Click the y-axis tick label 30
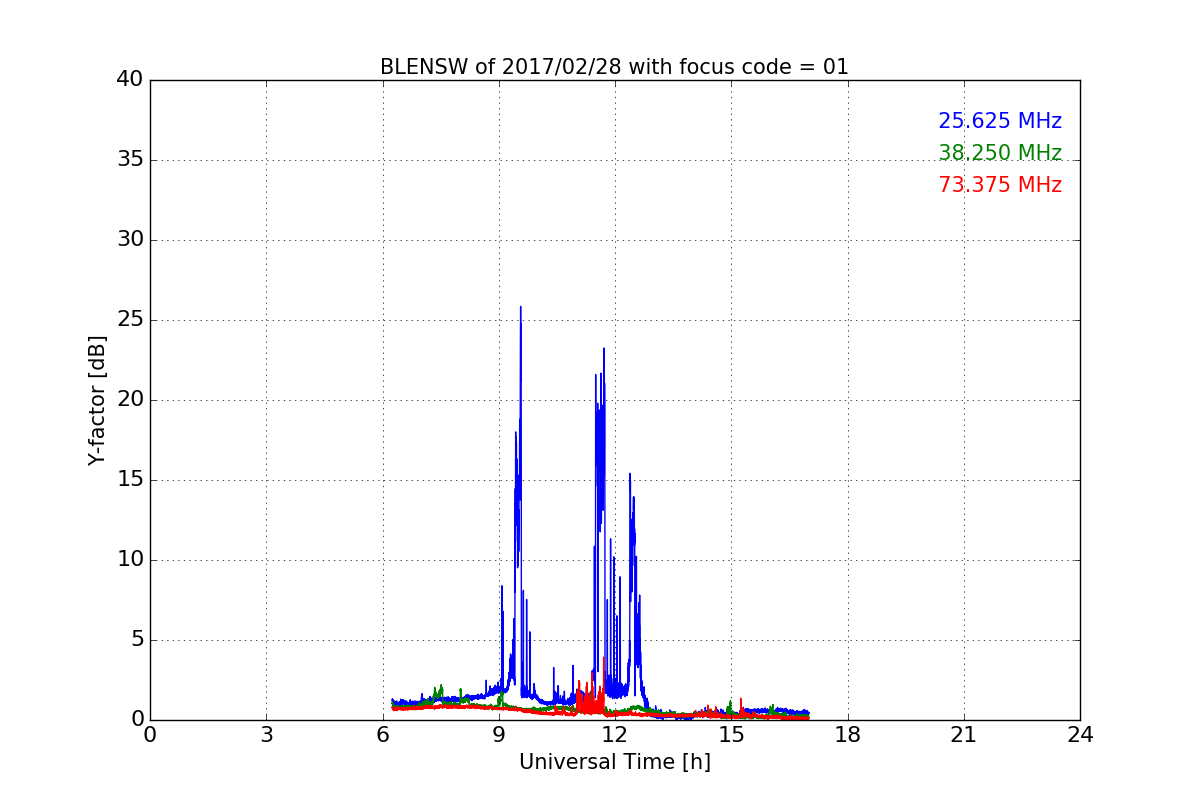Screen dimensions: 1200x800 (130, 240)
